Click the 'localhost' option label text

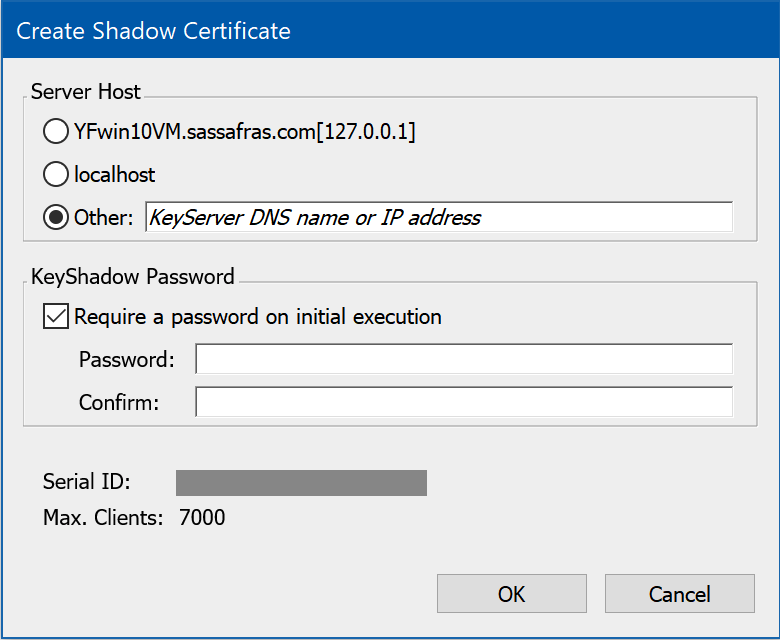(x=115, y=175)
